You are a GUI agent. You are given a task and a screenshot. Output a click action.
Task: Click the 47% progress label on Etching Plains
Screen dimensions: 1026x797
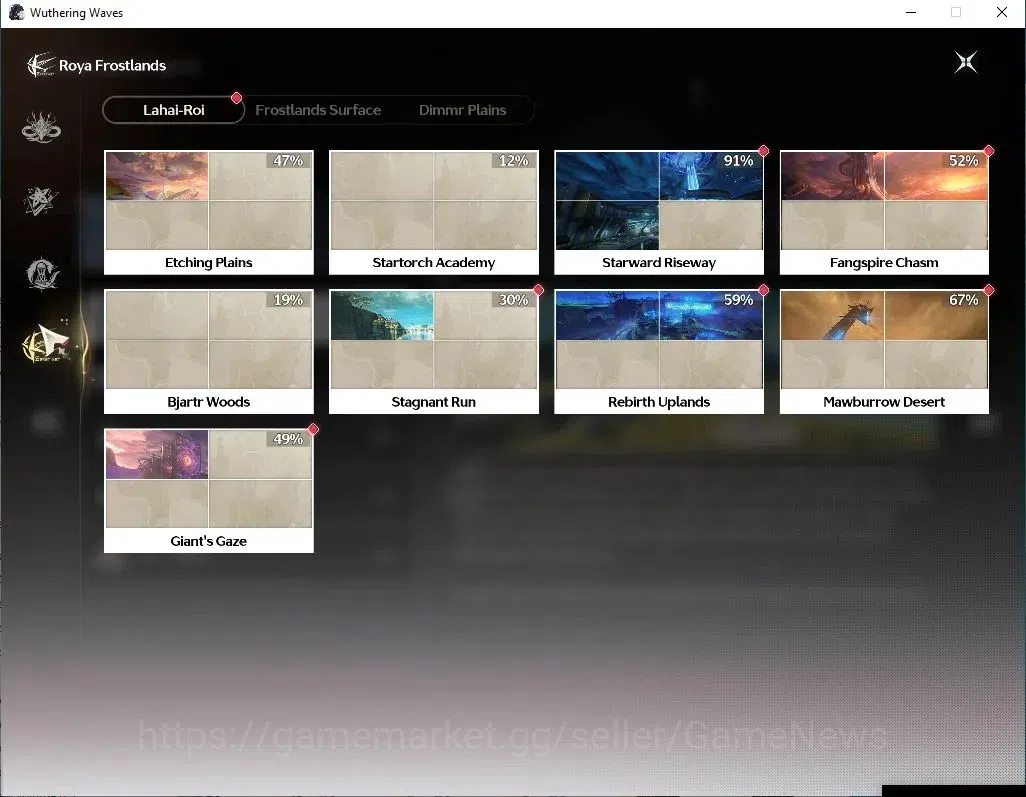pos(288,161)
